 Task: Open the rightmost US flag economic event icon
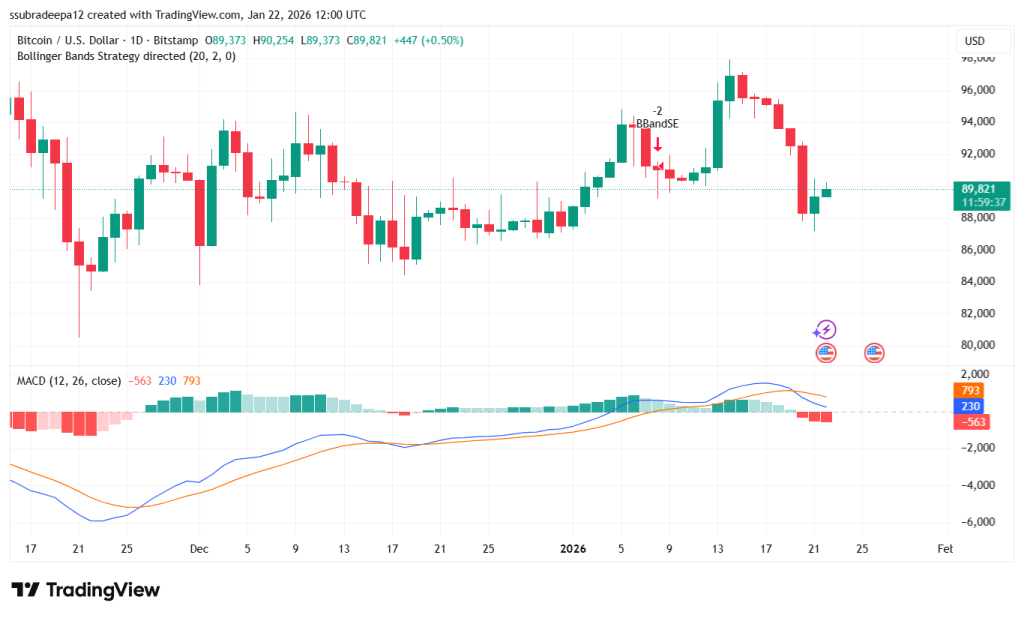(873, 352)
